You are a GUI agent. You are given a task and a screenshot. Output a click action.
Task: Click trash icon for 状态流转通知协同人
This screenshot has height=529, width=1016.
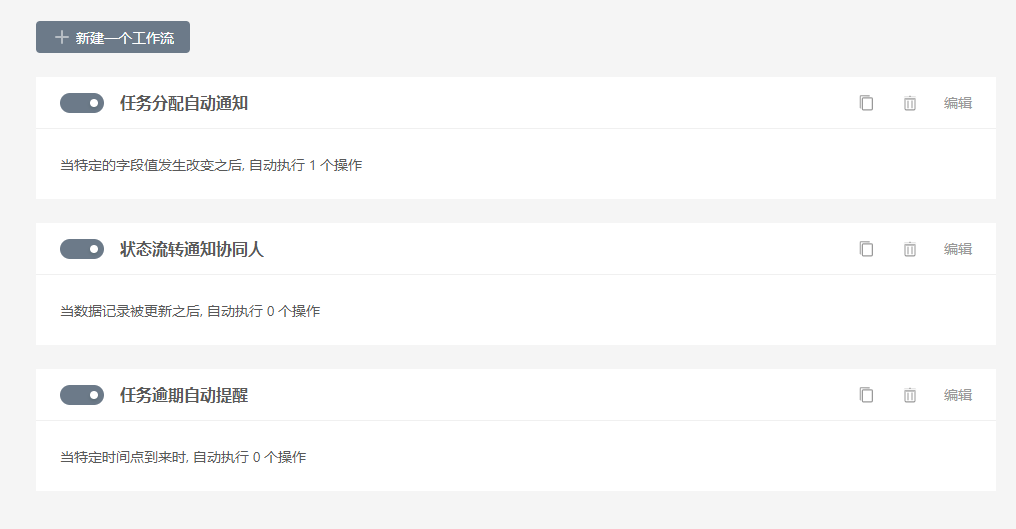910,249
